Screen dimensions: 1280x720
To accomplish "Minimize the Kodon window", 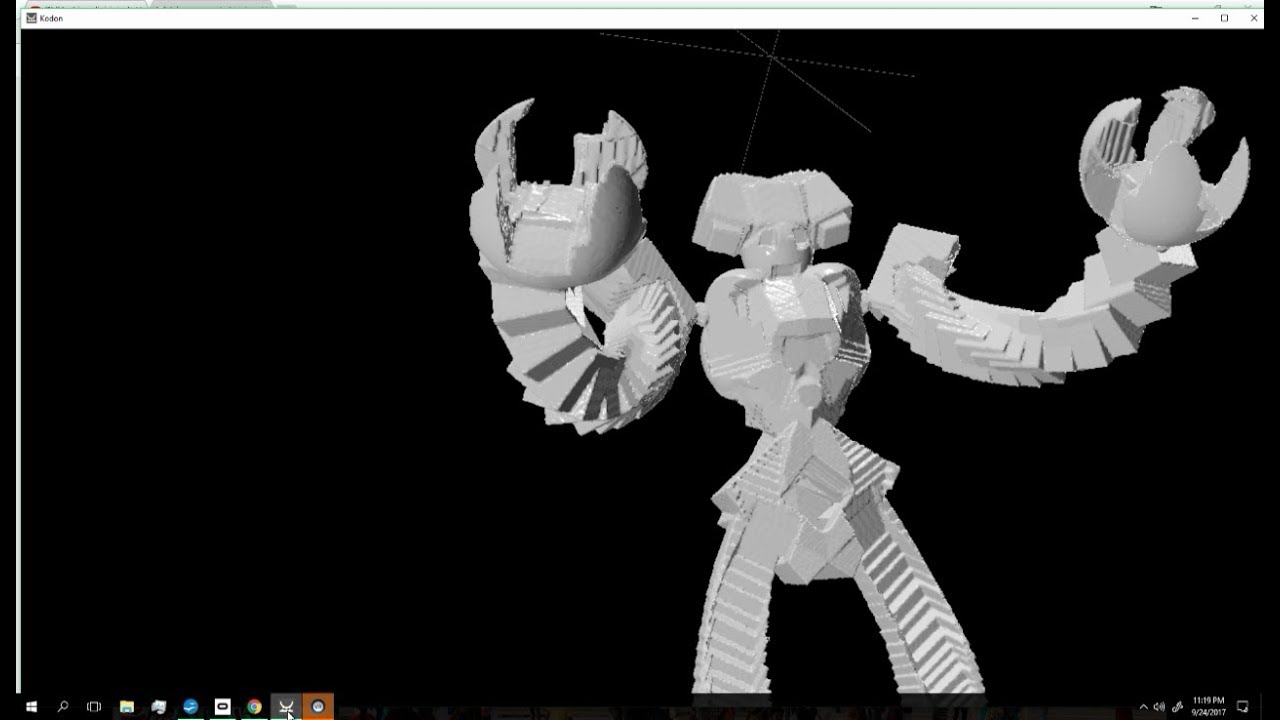I will (x=1195, y=18).
